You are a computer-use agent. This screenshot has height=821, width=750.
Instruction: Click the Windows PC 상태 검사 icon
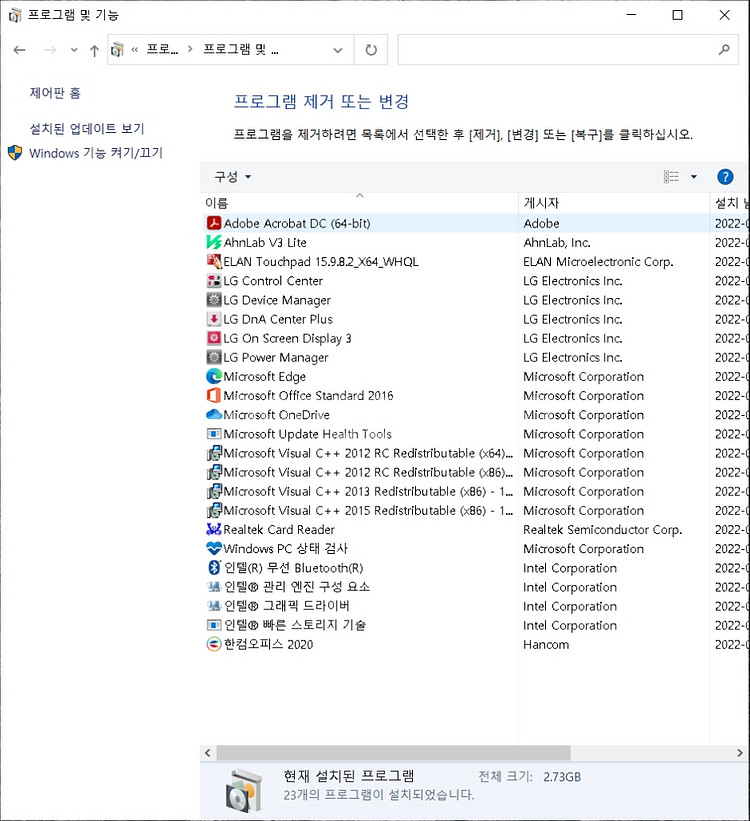214,549
